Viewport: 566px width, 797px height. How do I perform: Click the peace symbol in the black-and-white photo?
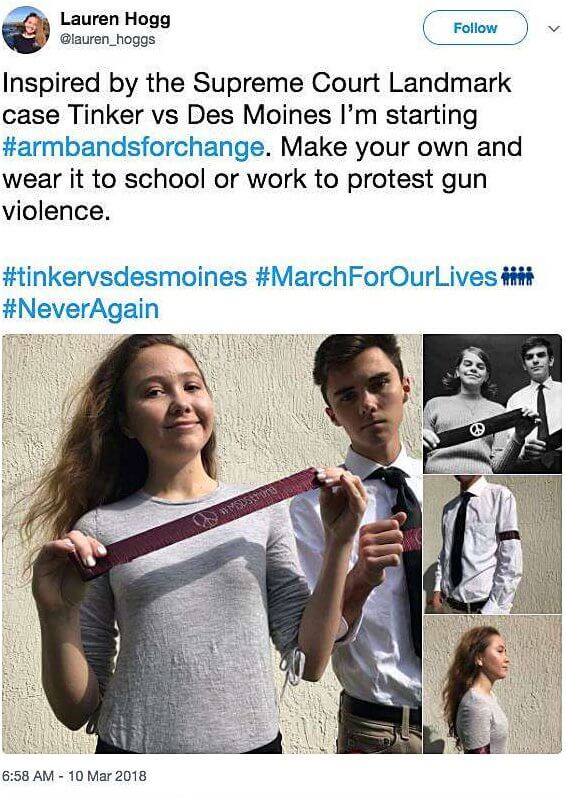[x=477, y=430]
